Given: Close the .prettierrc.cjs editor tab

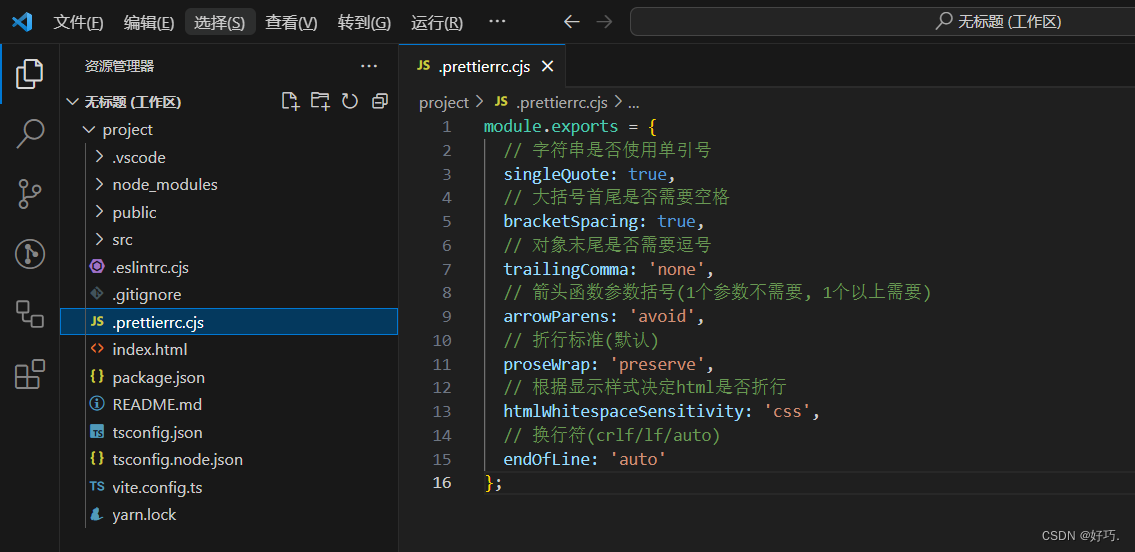Looking at the screenshot, I should click(547, 66).
